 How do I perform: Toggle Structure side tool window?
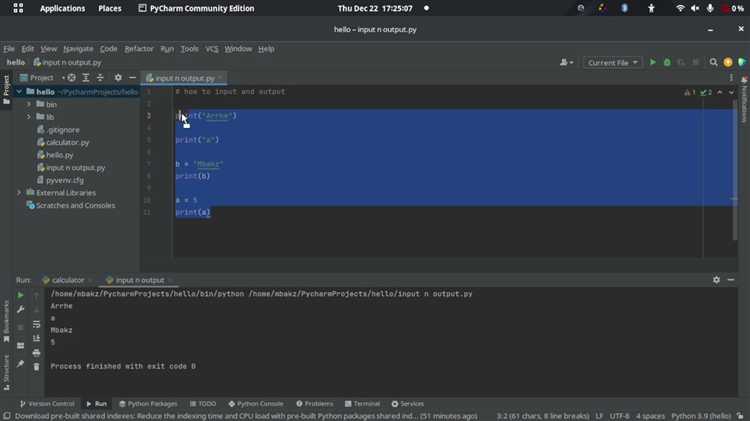(6, 372)
